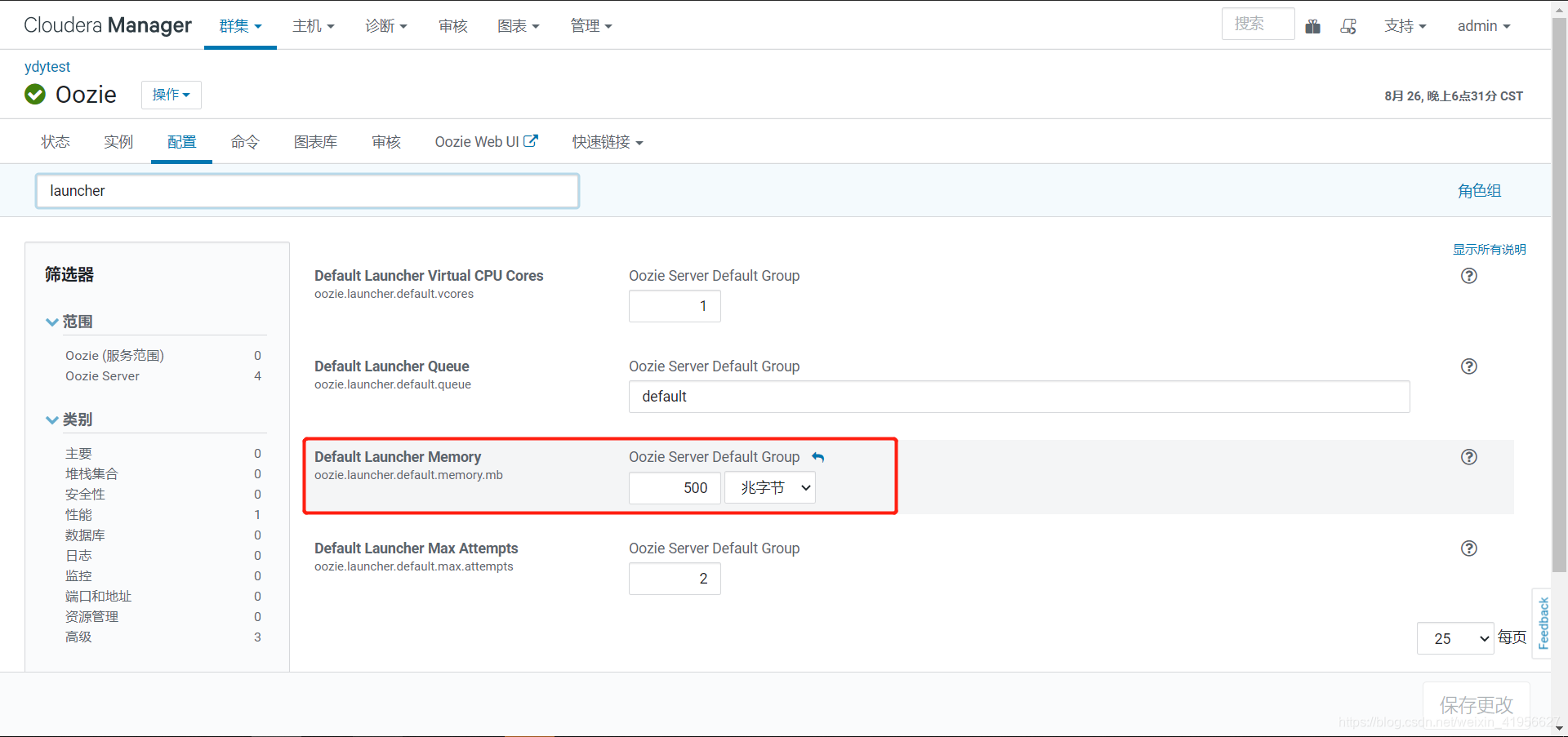Click the launcher config search box
Viewport: 1568px width, 737px height.
(x=307, y=191)
